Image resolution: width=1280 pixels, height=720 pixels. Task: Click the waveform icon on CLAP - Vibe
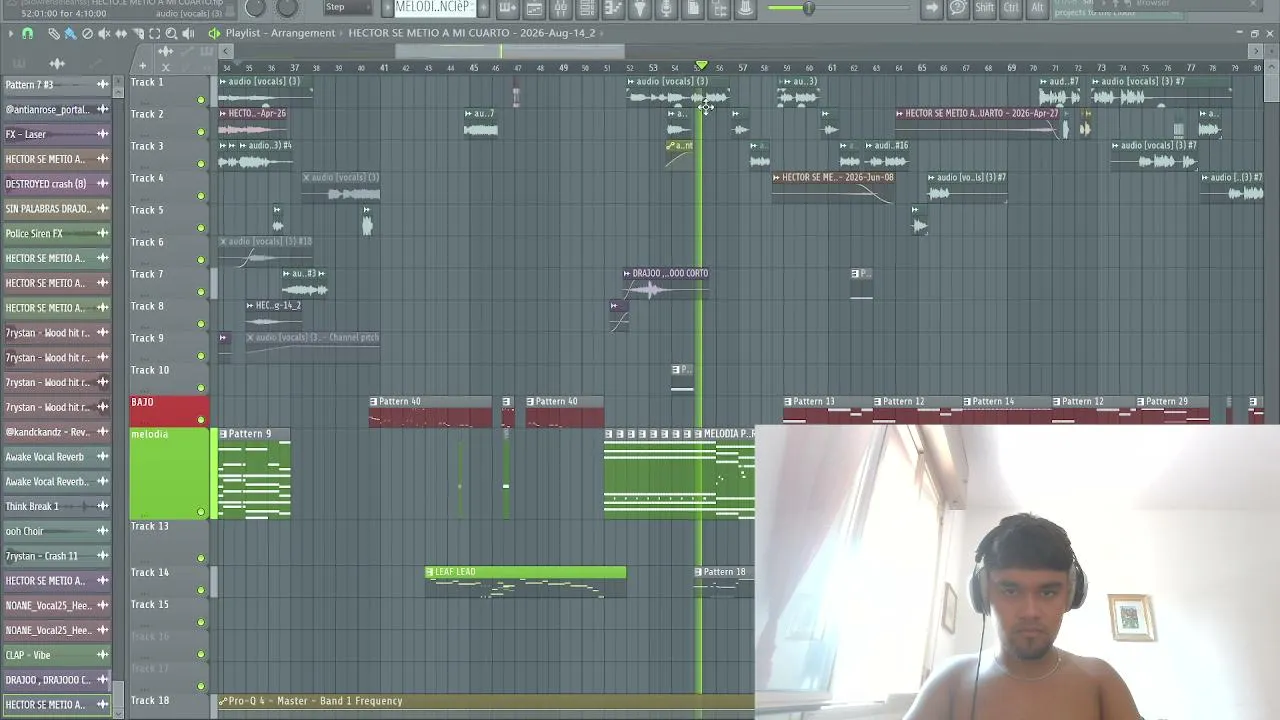[x=102, y=655]
